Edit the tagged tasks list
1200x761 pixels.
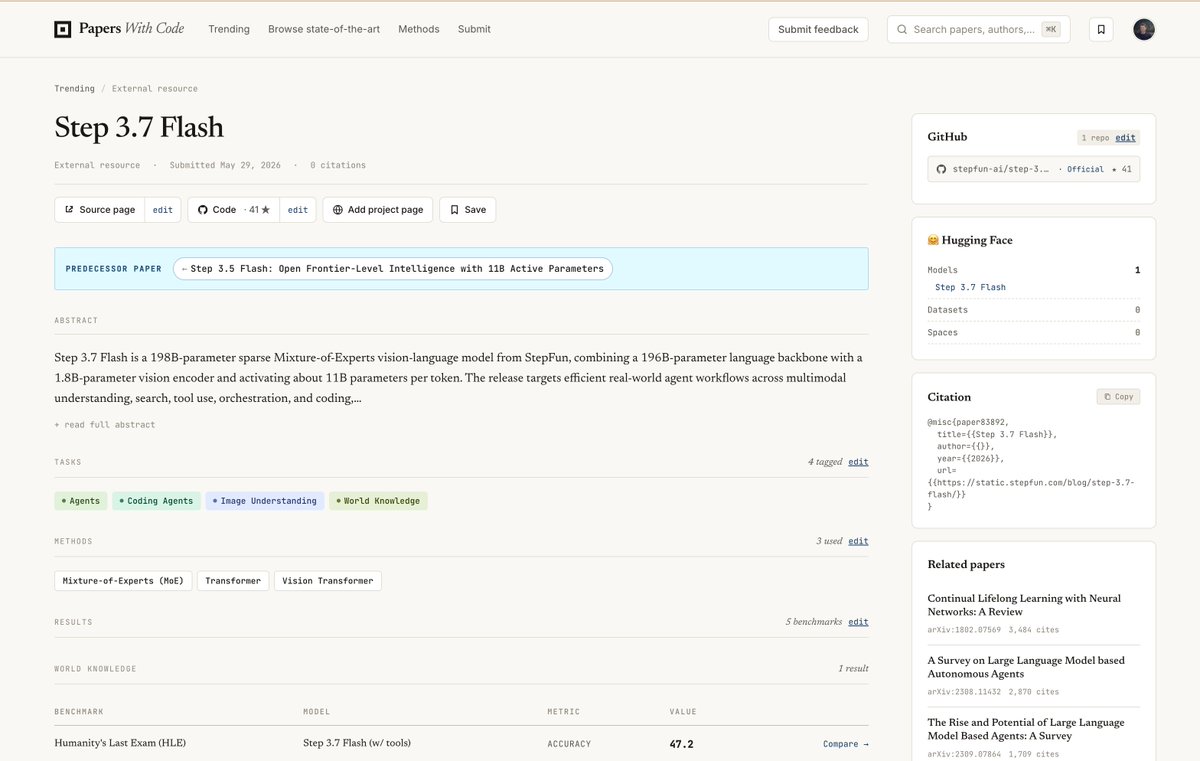(x=858, y=462)
